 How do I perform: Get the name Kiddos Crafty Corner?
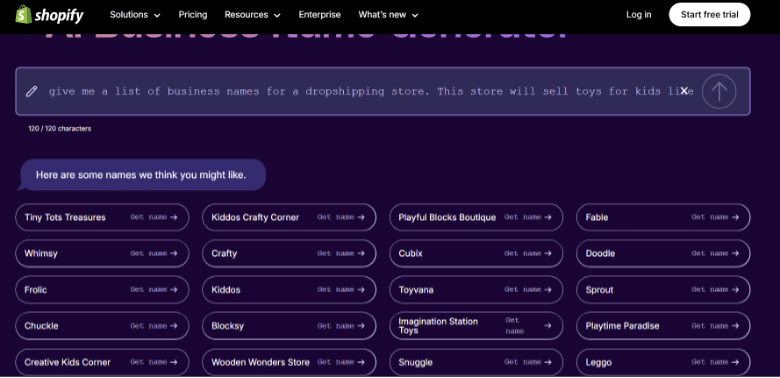[289, 217]
